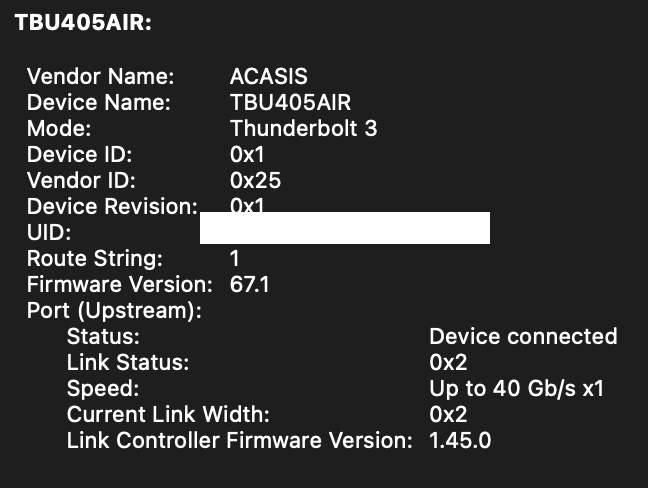
Task: Click the UID label
Action: (x=46, y=233)
